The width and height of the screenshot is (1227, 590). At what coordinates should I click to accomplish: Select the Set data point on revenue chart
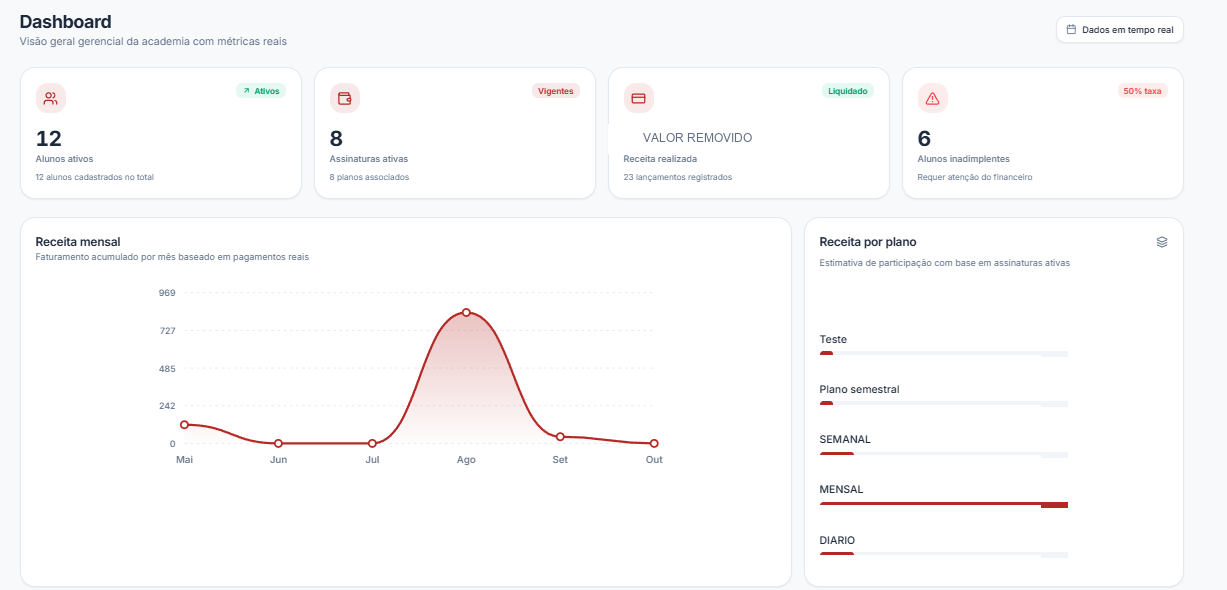[x=560, y=437]
